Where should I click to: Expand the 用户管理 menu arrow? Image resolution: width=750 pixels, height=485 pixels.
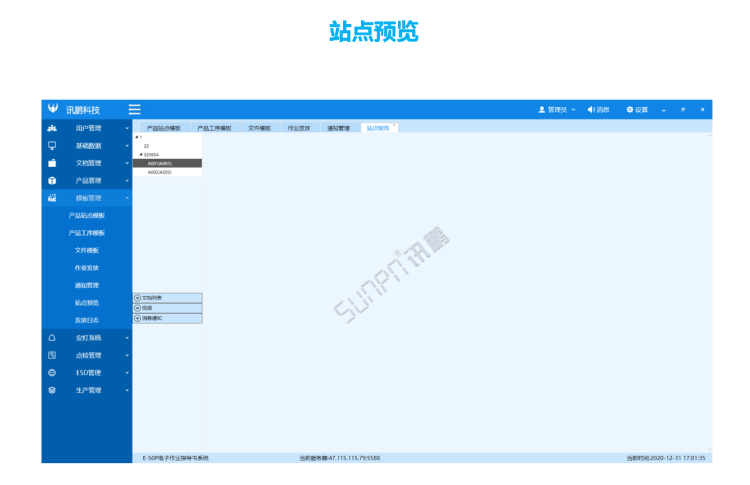point(127,128)
